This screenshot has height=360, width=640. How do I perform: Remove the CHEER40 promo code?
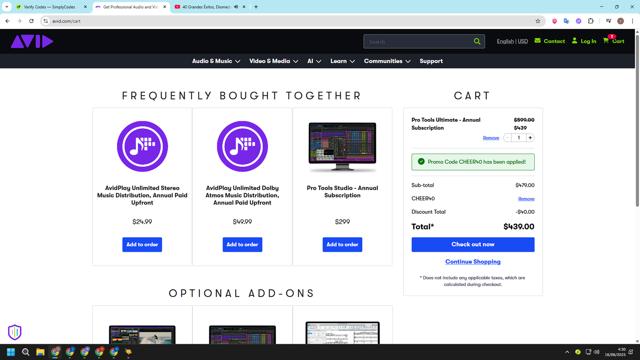coord(526,199)
